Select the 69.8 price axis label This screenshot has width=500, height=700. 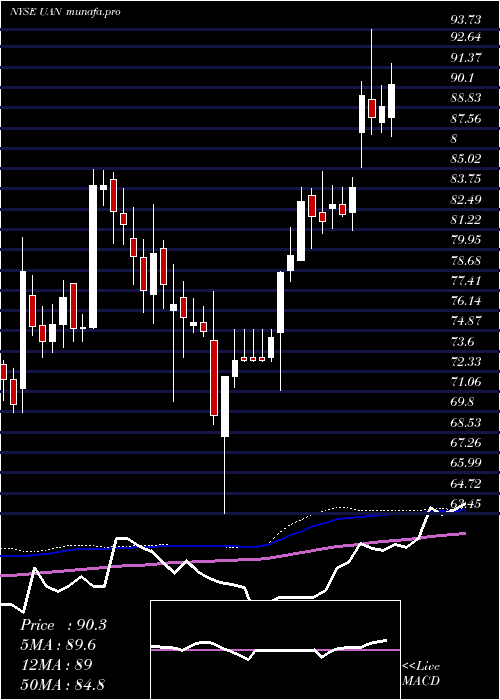[x=462, y=402]
